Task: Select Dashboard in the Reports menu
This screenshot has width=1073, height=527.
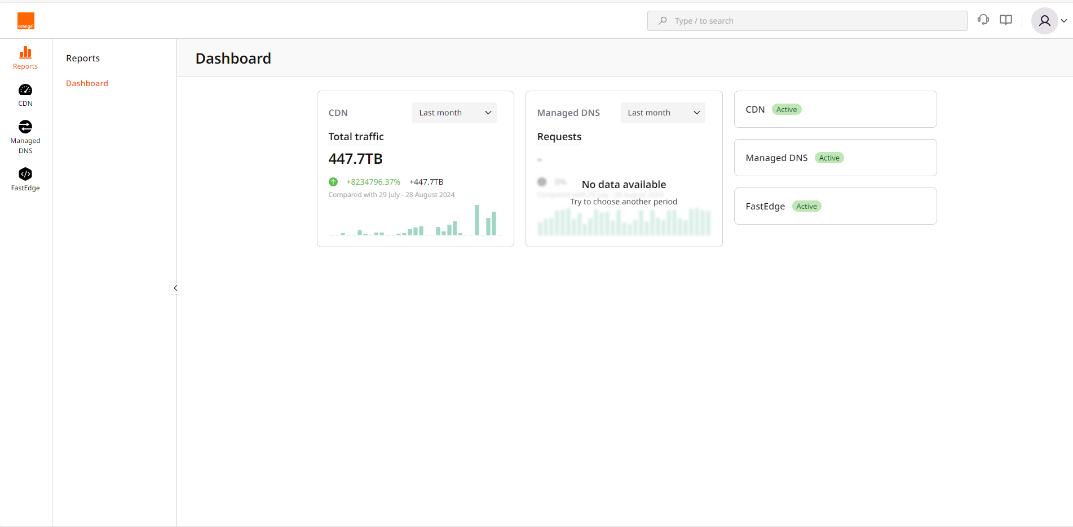Action: pos(87,83)
